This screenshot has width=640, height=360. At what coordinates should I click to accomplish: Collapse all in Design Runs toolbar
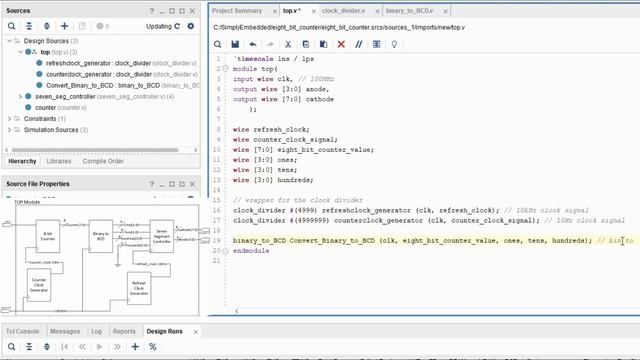29,347
